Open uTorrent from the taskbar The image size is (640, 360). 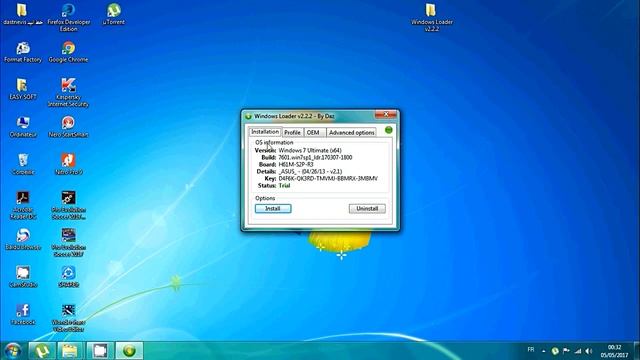click(x=42, y=351)
